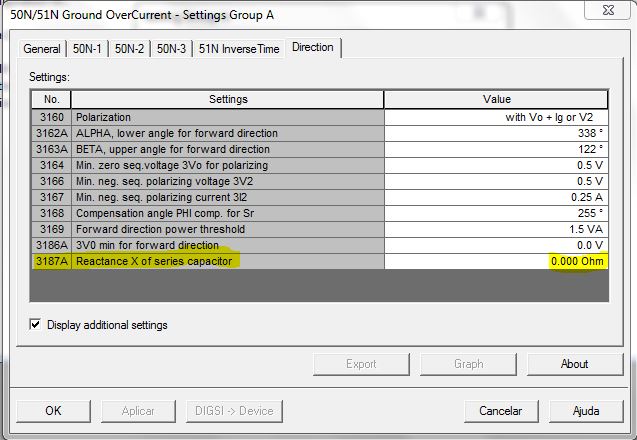Select BETA upper angle value 122°
Image resolution: width=637 pixels, height=440 pixels.
496,149
